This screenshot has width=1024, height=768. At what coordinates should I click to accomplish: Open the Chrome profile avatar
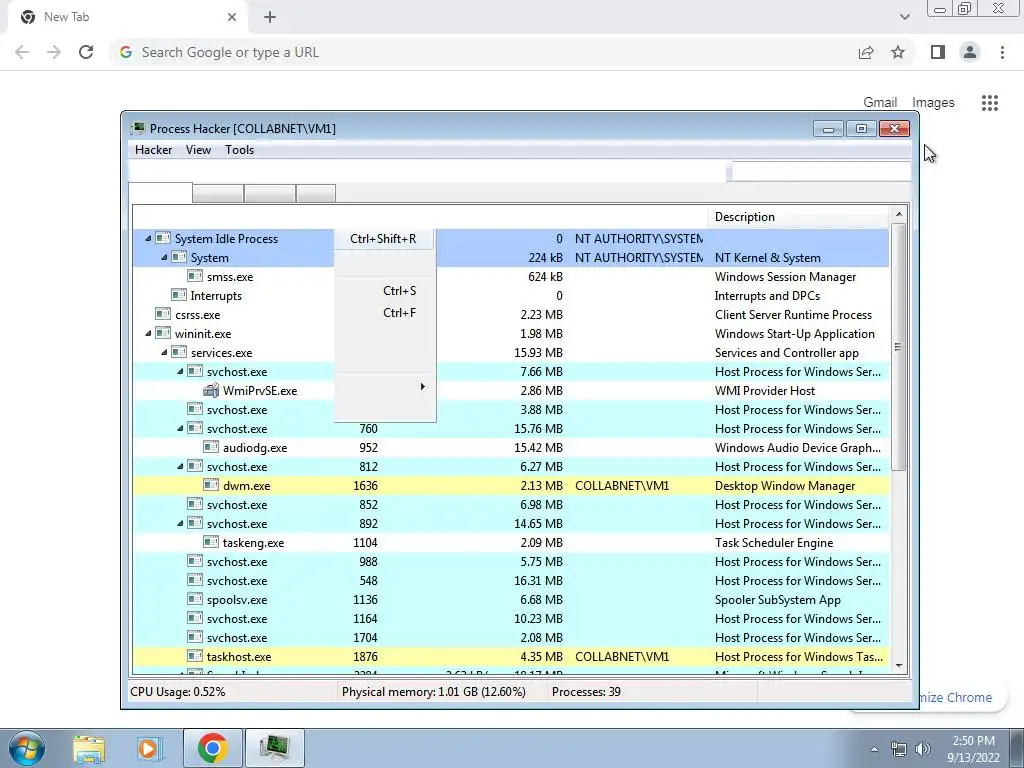click(970, 52)
